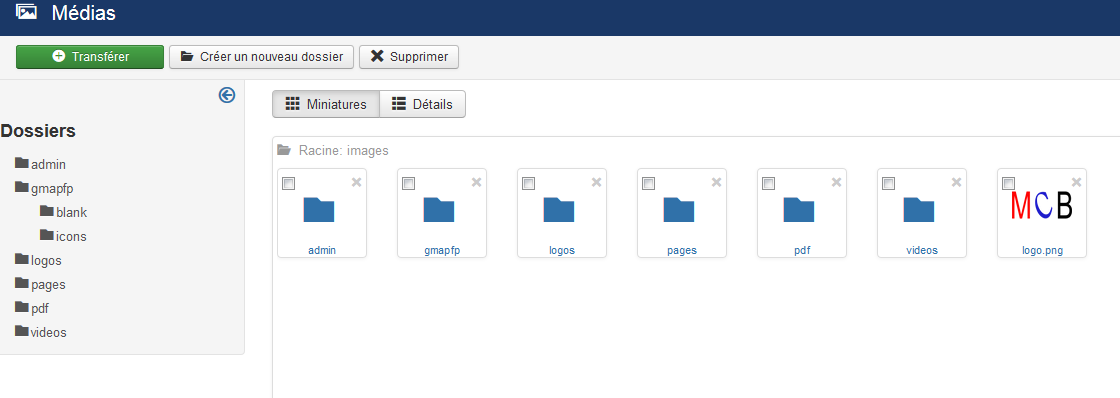Click the pdf folder icon in thumbnails
Screen dimensions: 1120x398
799,209
